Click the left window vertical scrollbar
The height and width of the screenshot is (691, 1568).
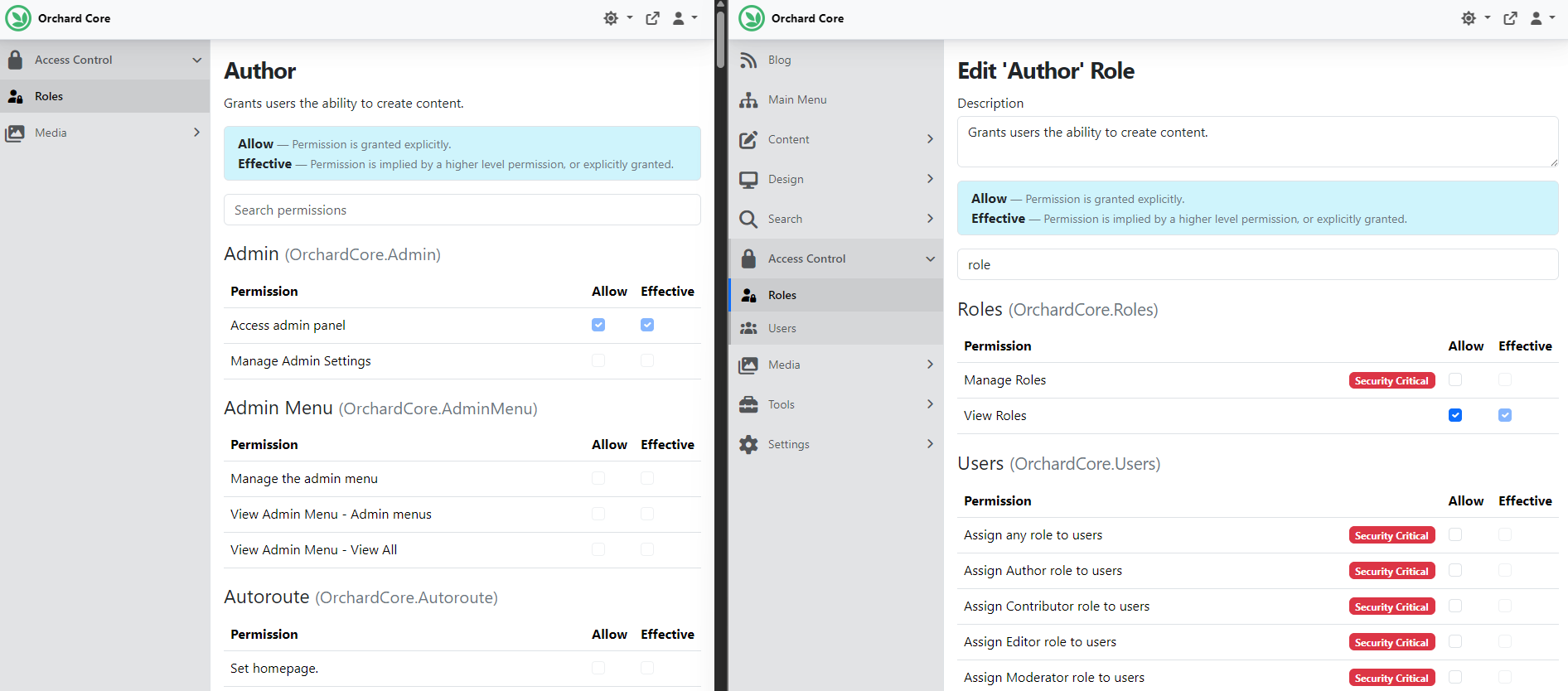[720, 40]
